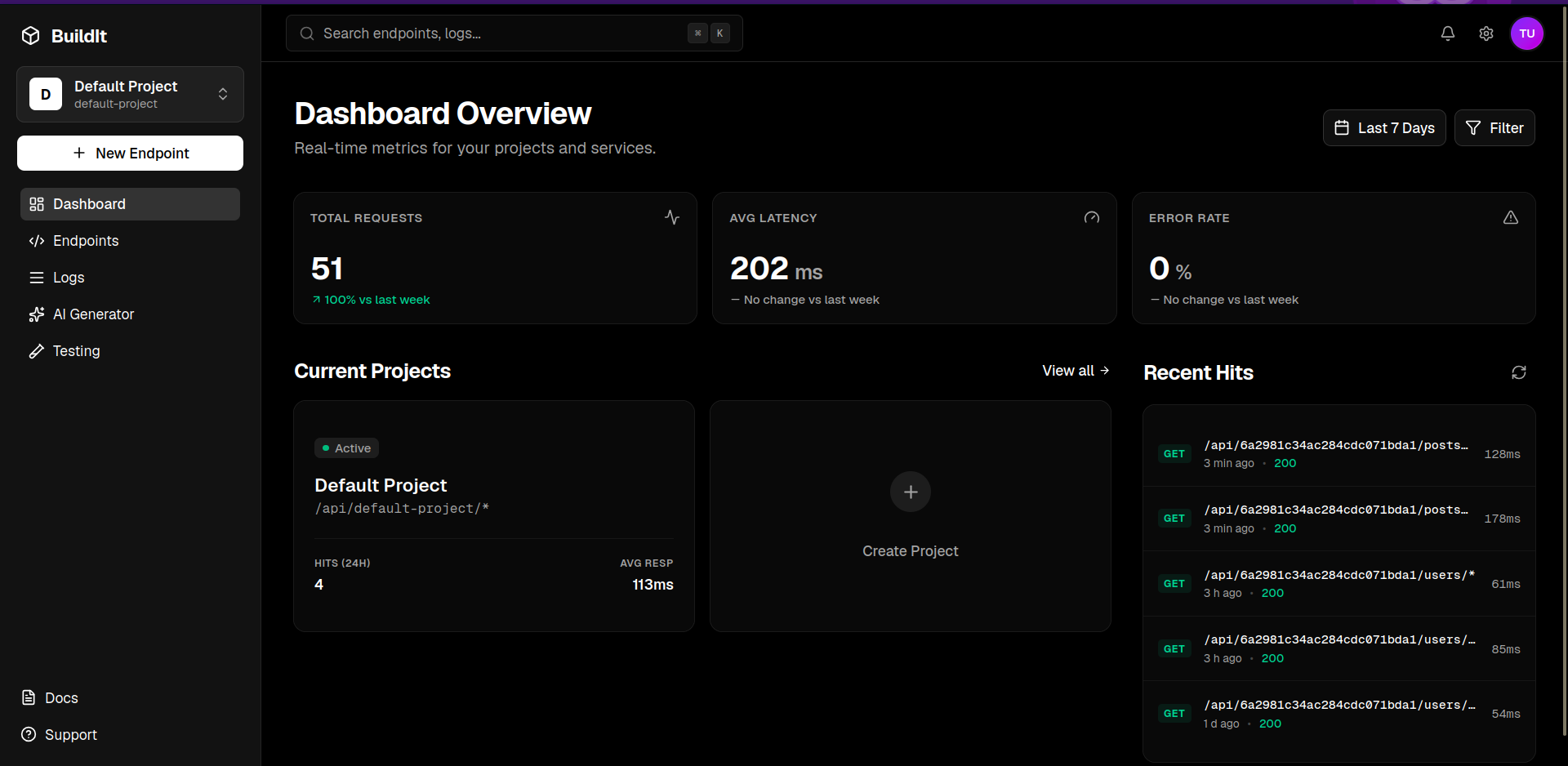Viewport: 1568px width, 766px height.
Task: Open the Logs page
Action: (130, 278)
